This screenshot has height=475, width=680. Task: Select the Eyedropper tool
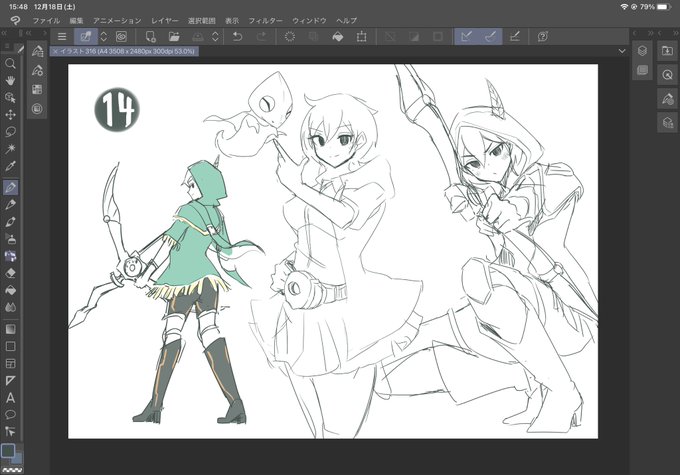coord(10,166)
